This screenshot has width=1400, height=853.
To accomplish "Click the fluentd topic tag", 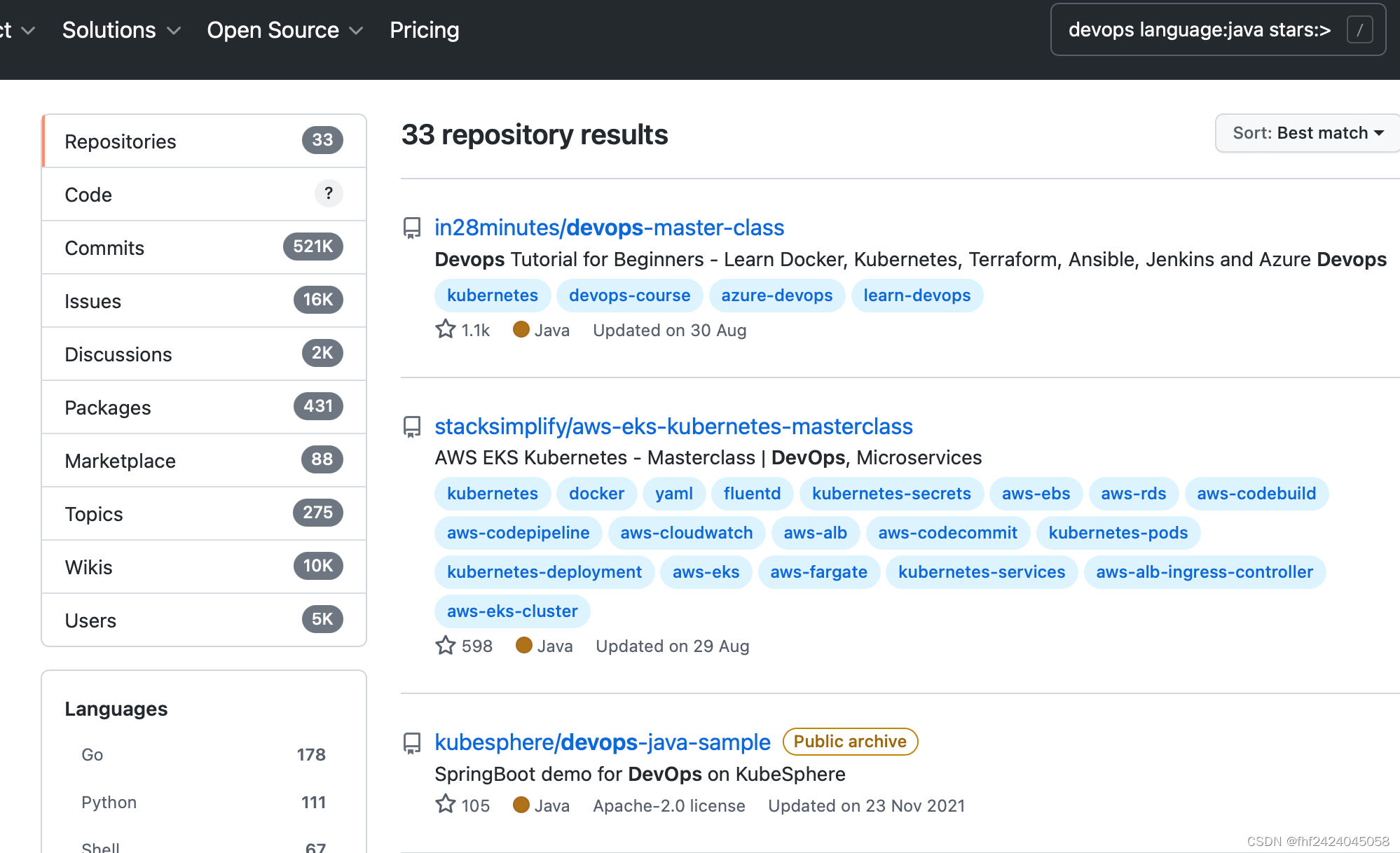I will coord(752,494).
